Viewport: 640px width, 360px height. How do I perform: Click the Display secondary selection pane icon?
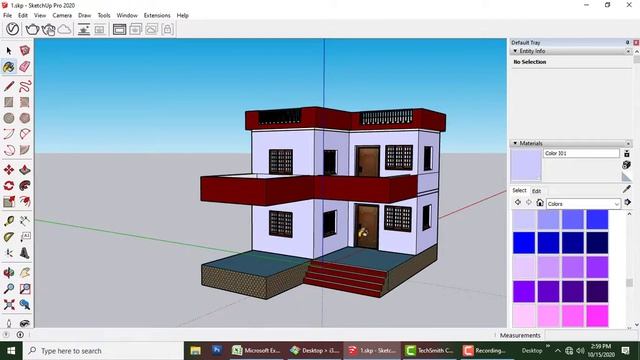point(627,153)
